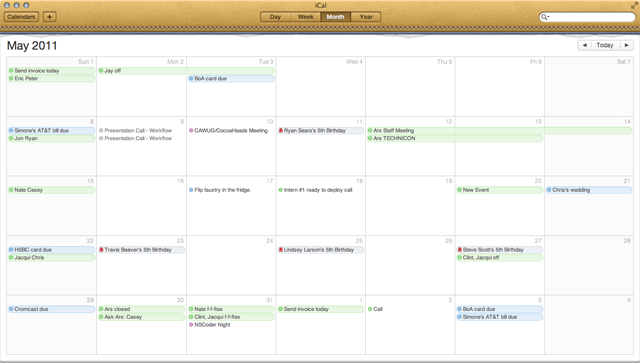Click the May 28 day cell
640x363 pixels.
click(589, 265)
